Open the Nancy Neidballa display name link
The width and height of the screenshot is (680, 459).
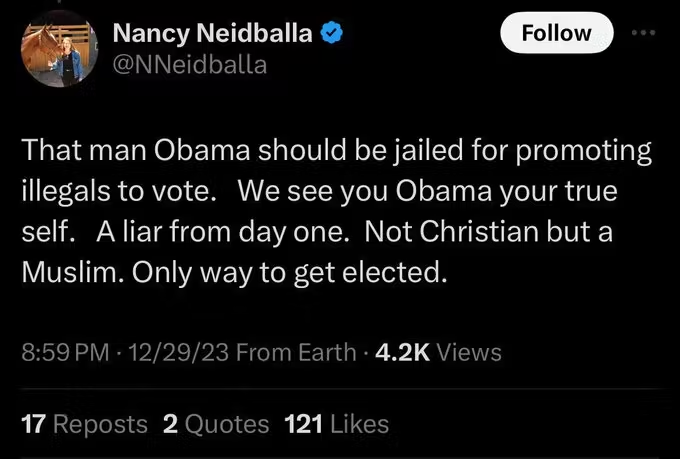214,34
